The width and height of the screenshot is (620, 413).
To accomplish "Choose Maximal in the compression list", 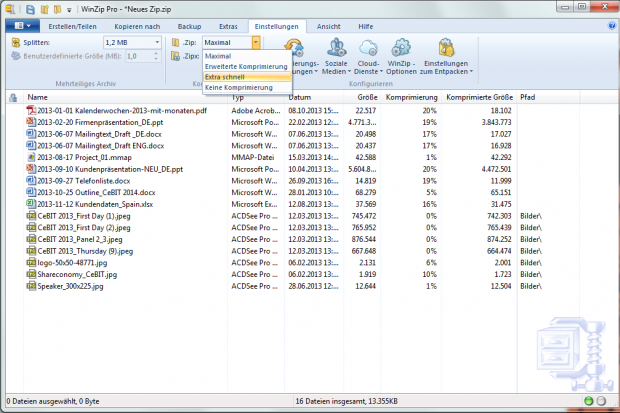I will (247, 56).
